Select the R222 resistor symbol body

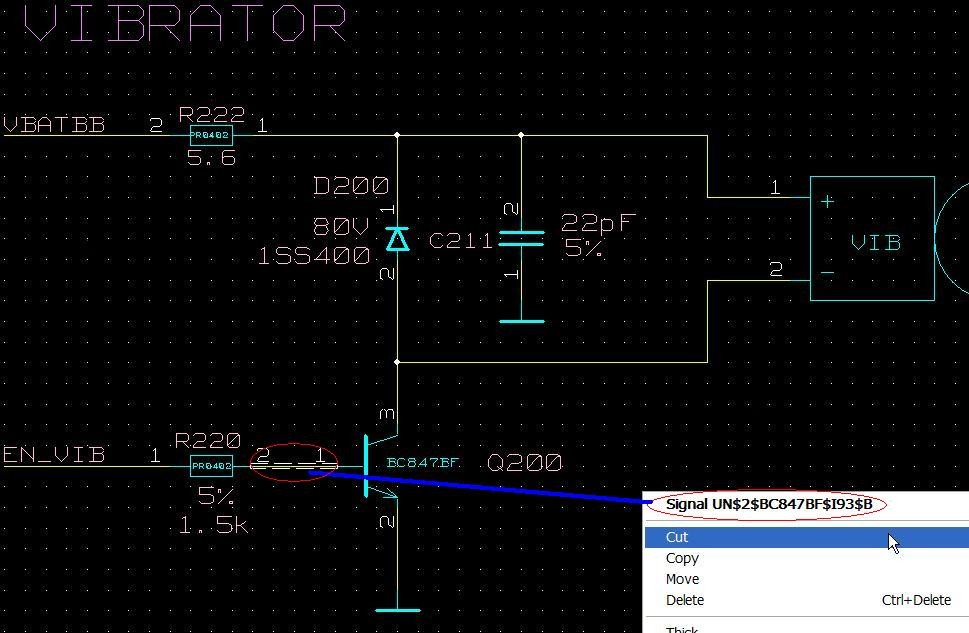pos(211,136)
